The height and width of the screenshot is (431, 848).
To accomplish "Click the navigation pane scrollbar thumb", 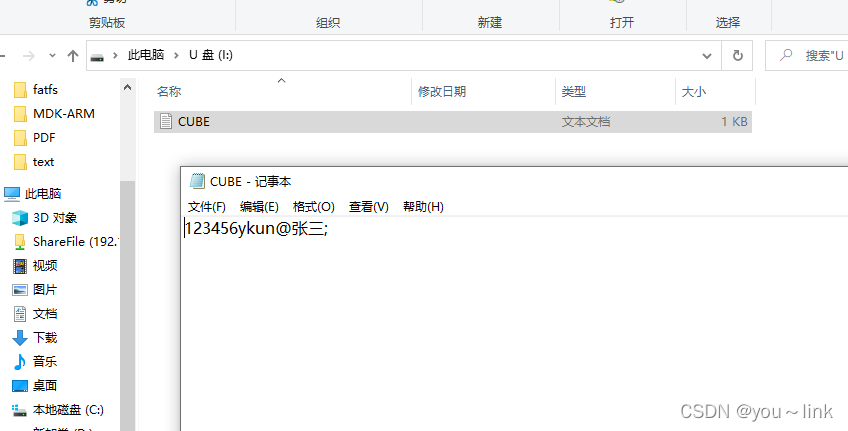I will tap(128, 306).
